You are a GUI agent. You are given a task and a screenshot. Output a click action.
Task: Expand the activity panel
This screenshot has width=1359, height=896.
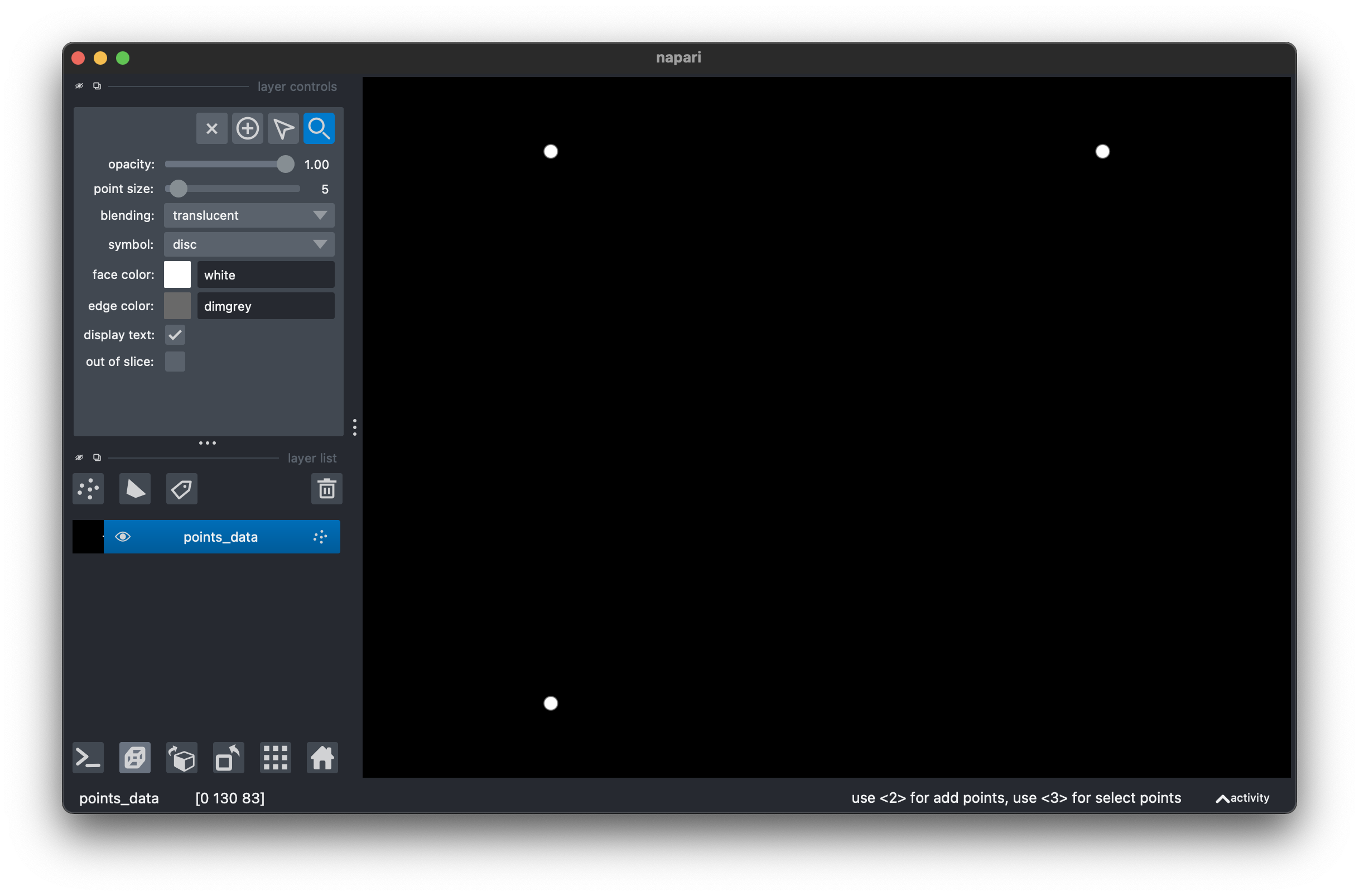point(1241,798)
